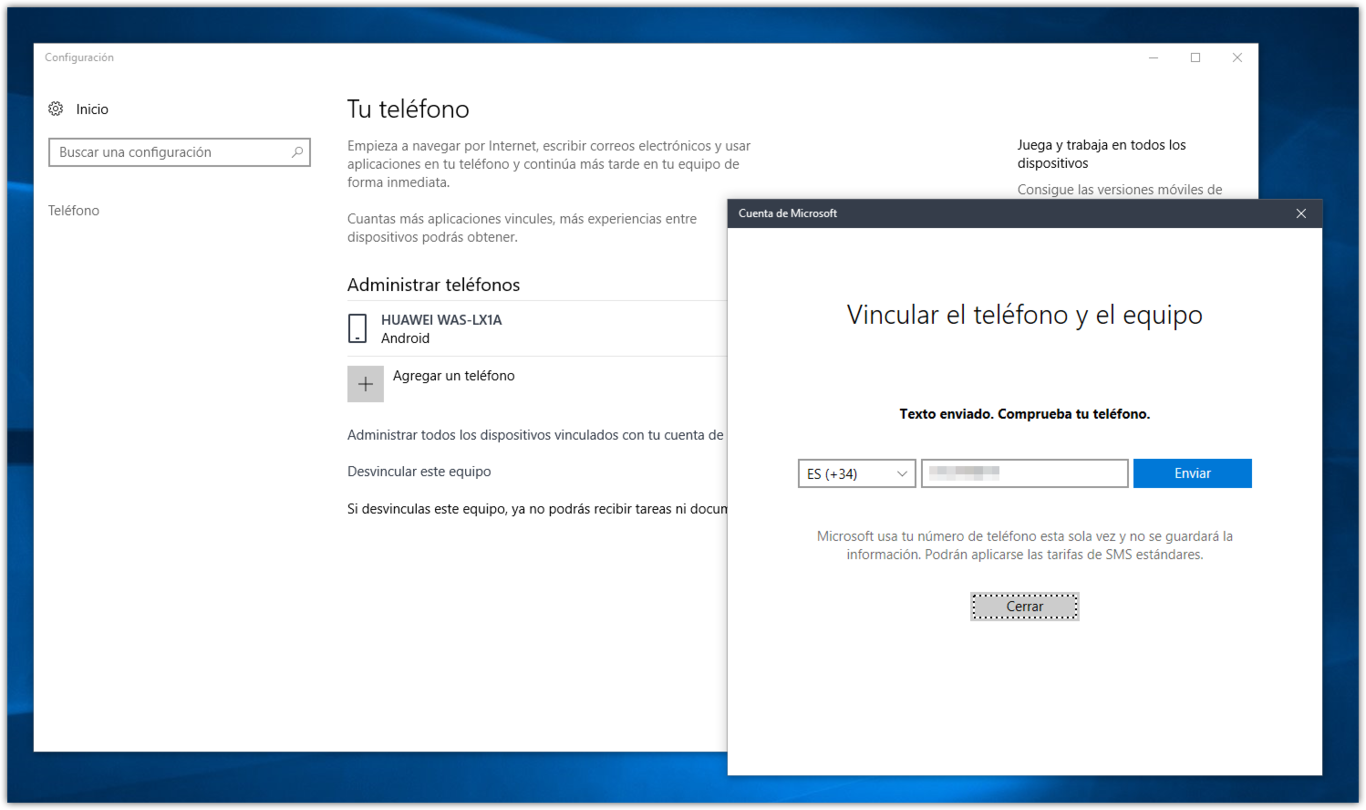Click Juega y trabaja en todos los dispositivos
The height and width of the screenshot is (810, 1366).
[1102, 154]
